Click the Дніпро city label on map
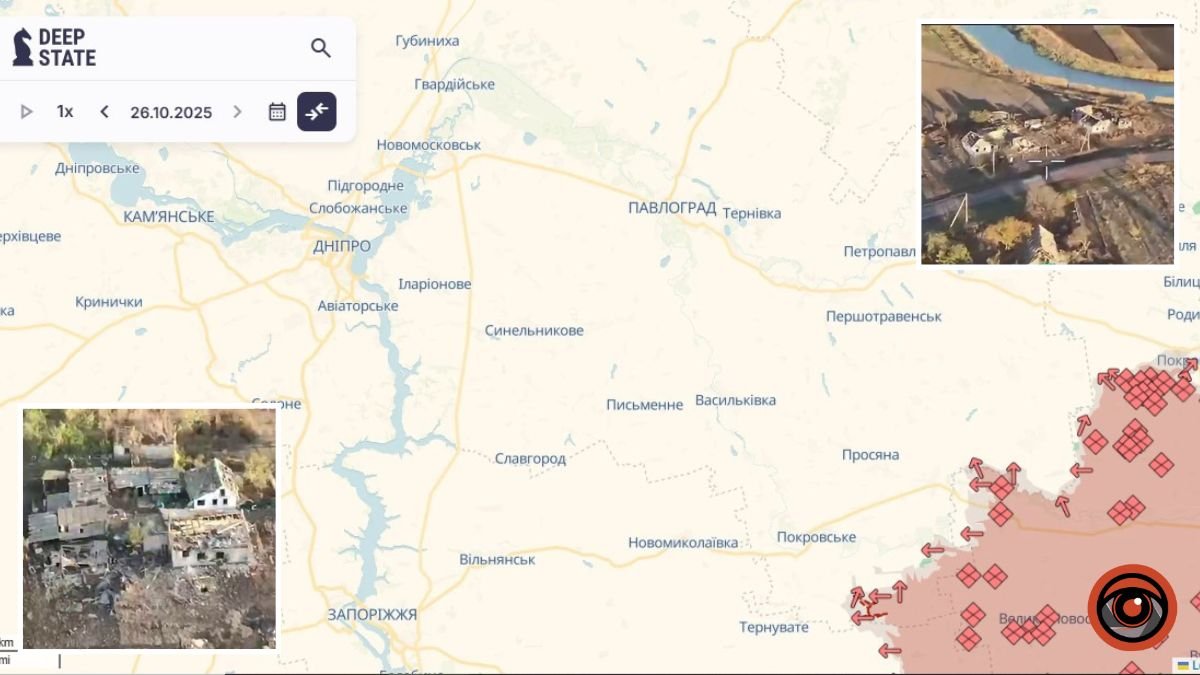 pyautogui.click(x=342, y=246)
